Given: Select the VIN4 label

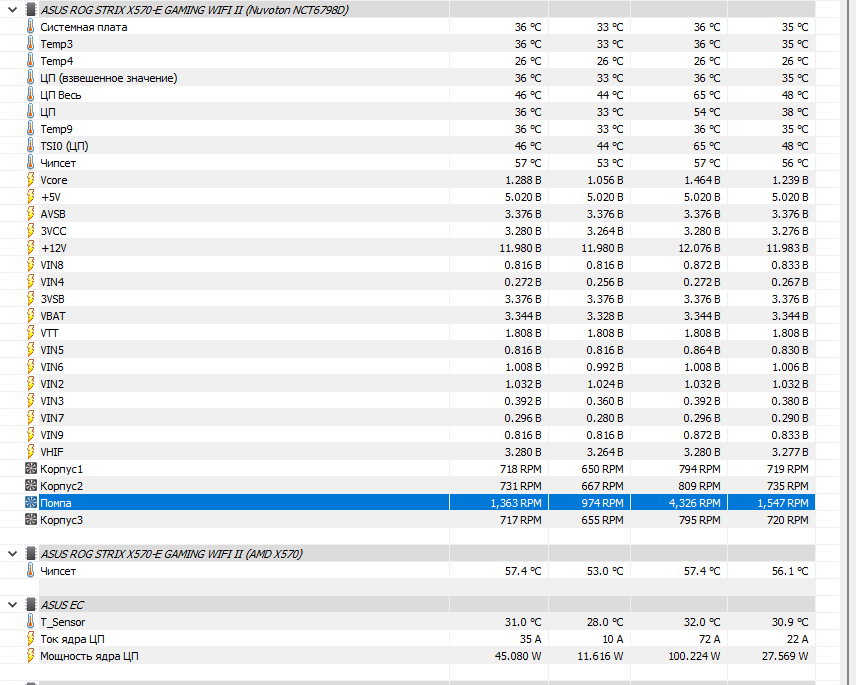Looking at the screenshot, I should [52, 282].
